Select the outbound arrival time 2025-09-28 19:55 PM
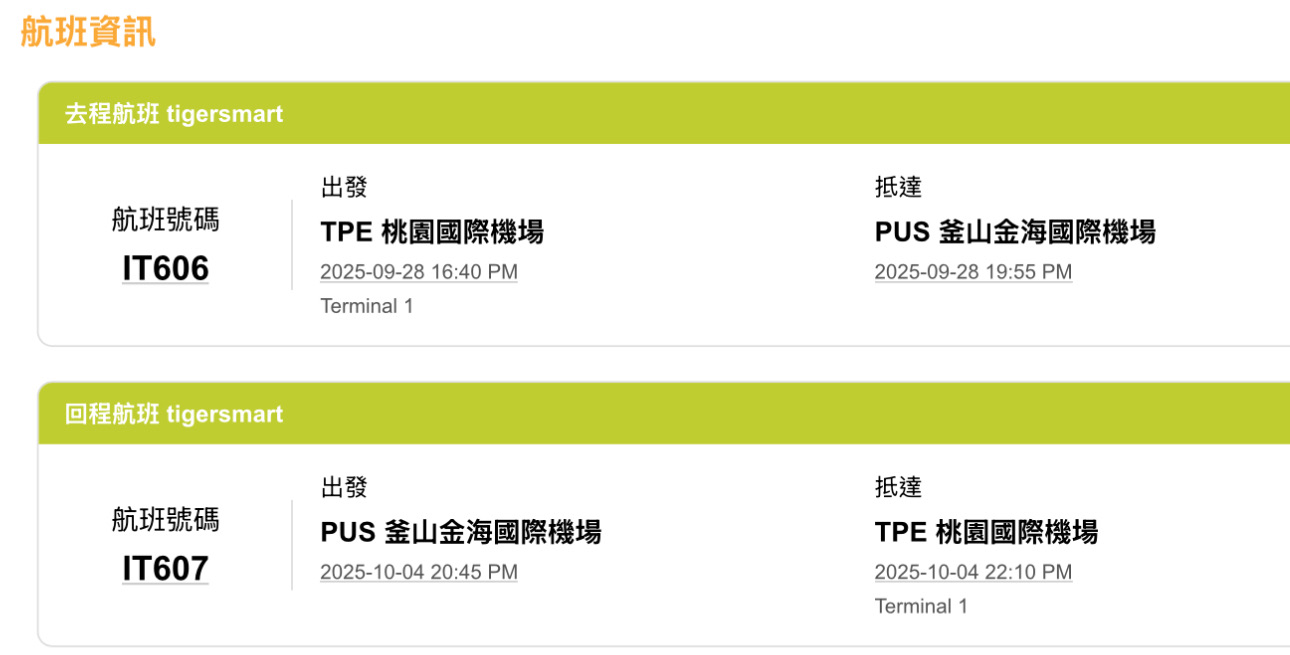The width and height of the screenshot is (1290, 655). pyautogui.click(x=973, y=272)
